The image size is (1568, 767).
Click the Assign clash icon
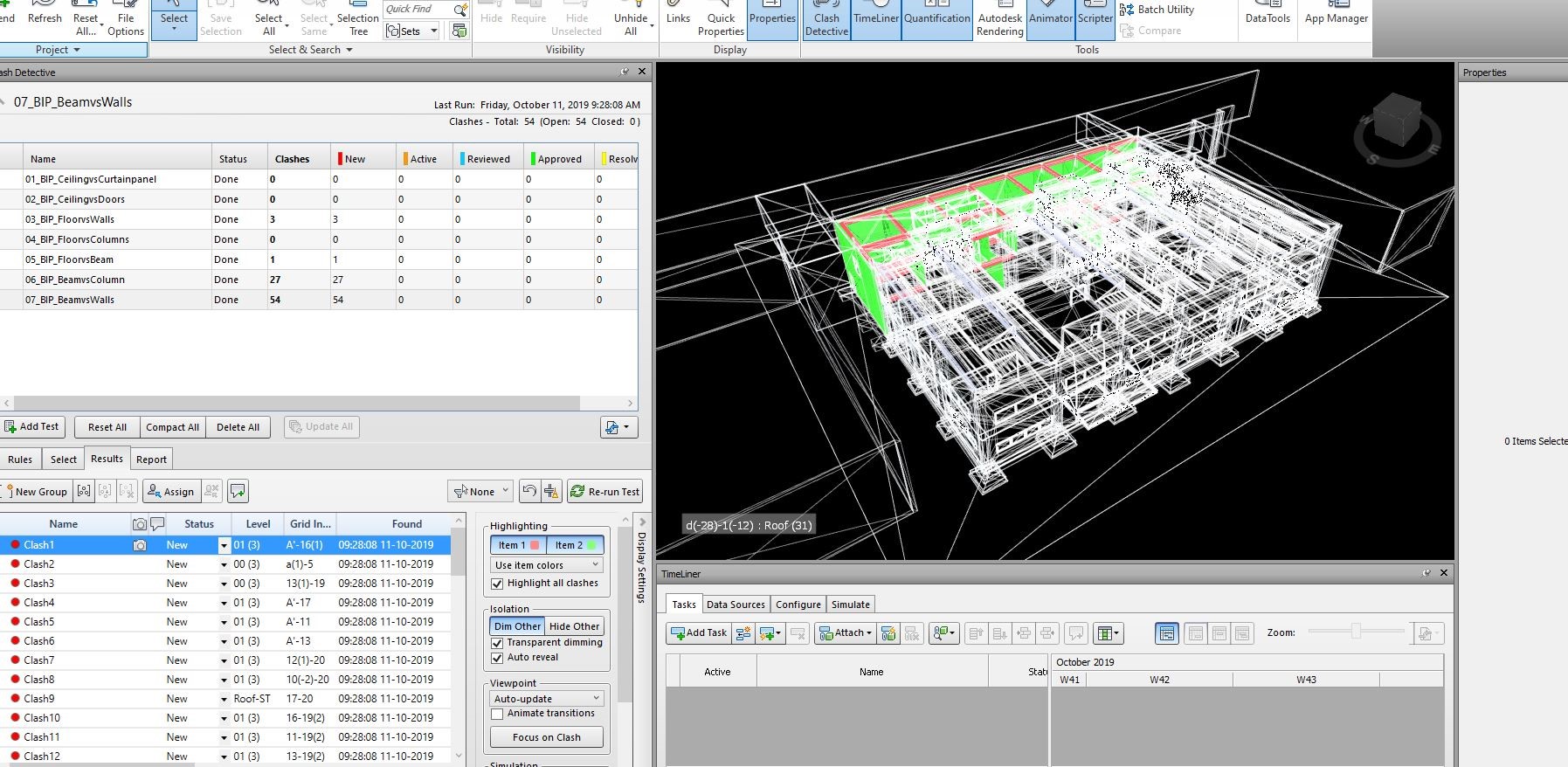(171, 492)
